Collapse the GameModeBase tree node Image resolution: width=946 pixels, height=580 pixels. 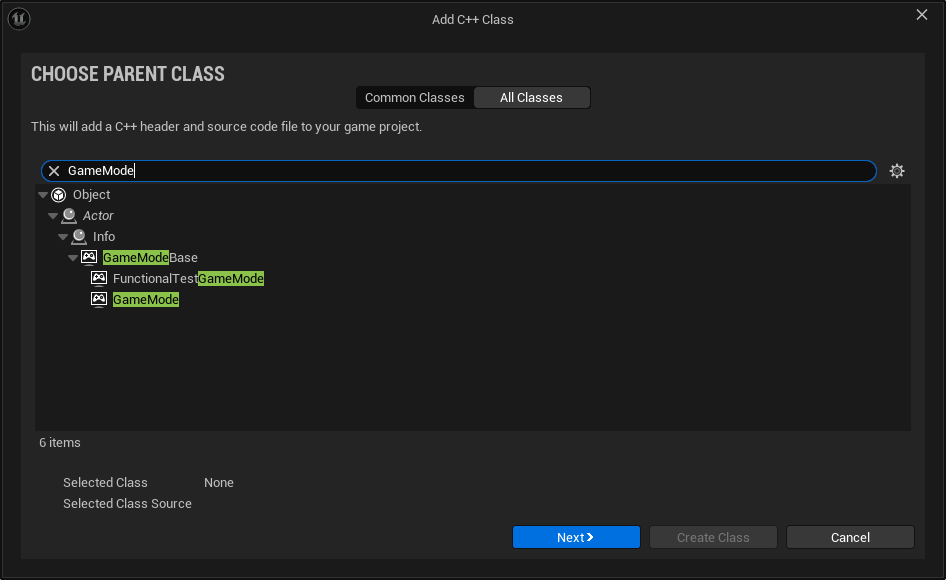[73, 258]
